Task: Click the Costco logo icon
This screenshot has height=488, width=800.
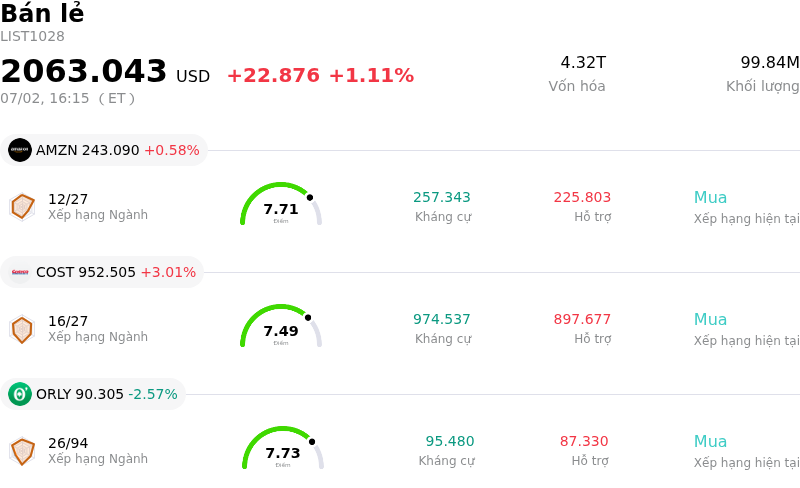Action: pyautogui.click(x=20, y=272)
